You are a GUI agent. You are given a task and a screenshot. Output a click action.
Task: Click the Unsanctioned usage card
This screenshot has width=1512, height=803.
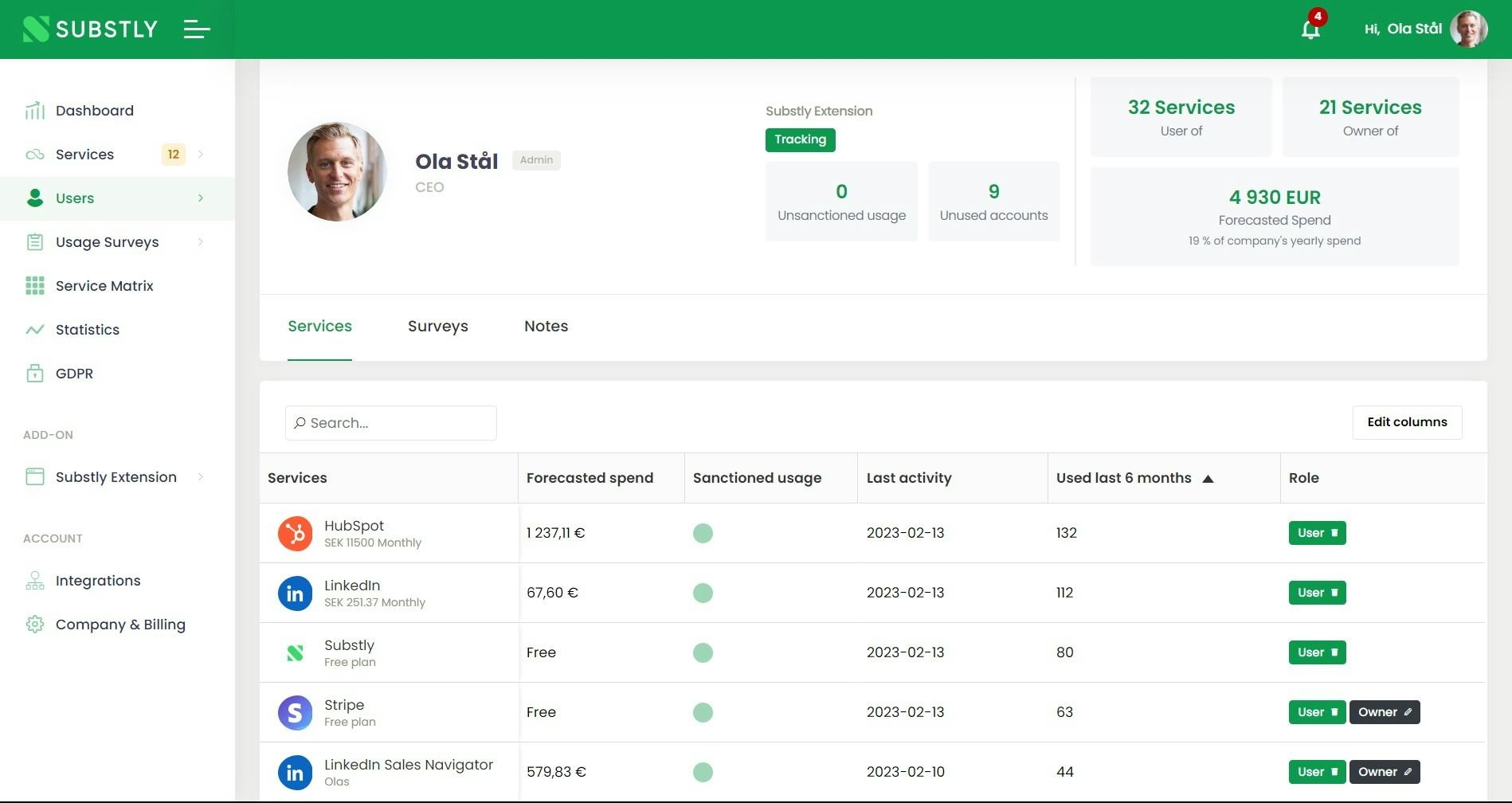tap(841, 202)
